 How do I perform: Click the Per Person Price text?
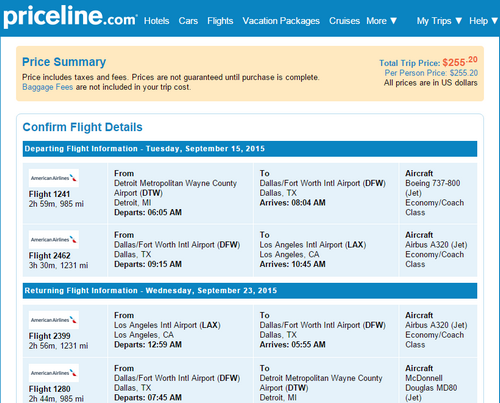pyautogui.click(x=431, y=73)
